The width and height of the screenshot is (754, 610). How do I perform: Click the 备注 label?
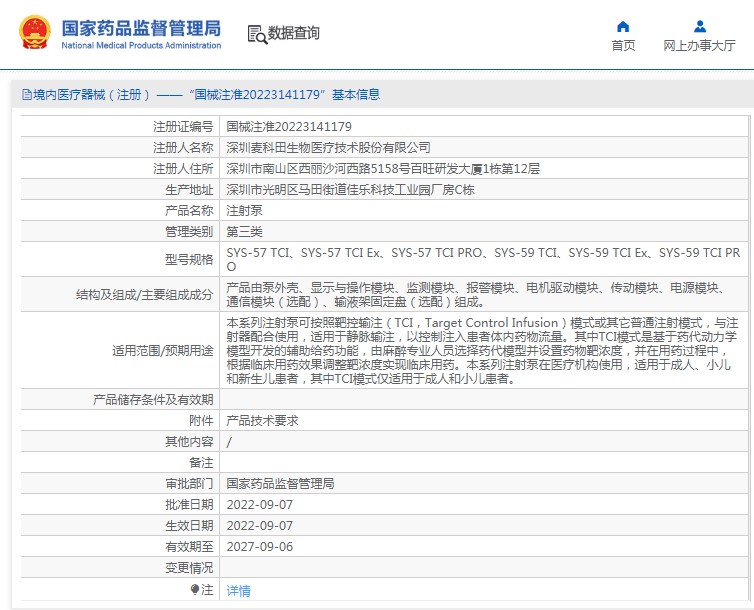point(201,462)
